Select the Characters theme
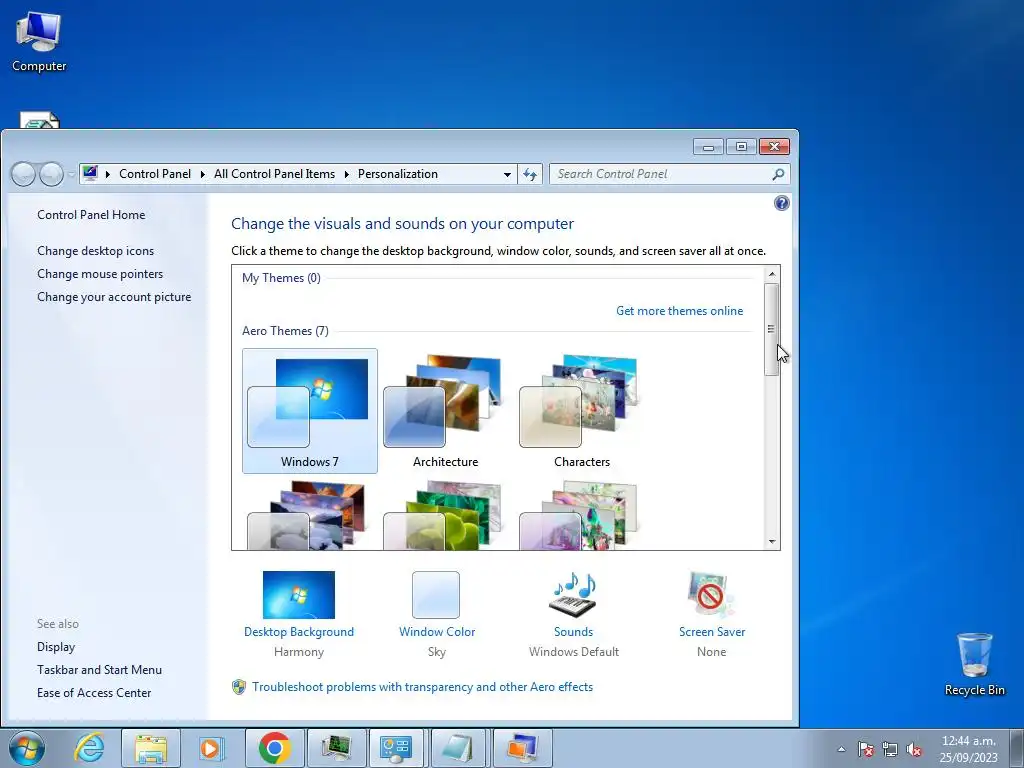This screenshot has height=768, width=1024. point(581,411)
